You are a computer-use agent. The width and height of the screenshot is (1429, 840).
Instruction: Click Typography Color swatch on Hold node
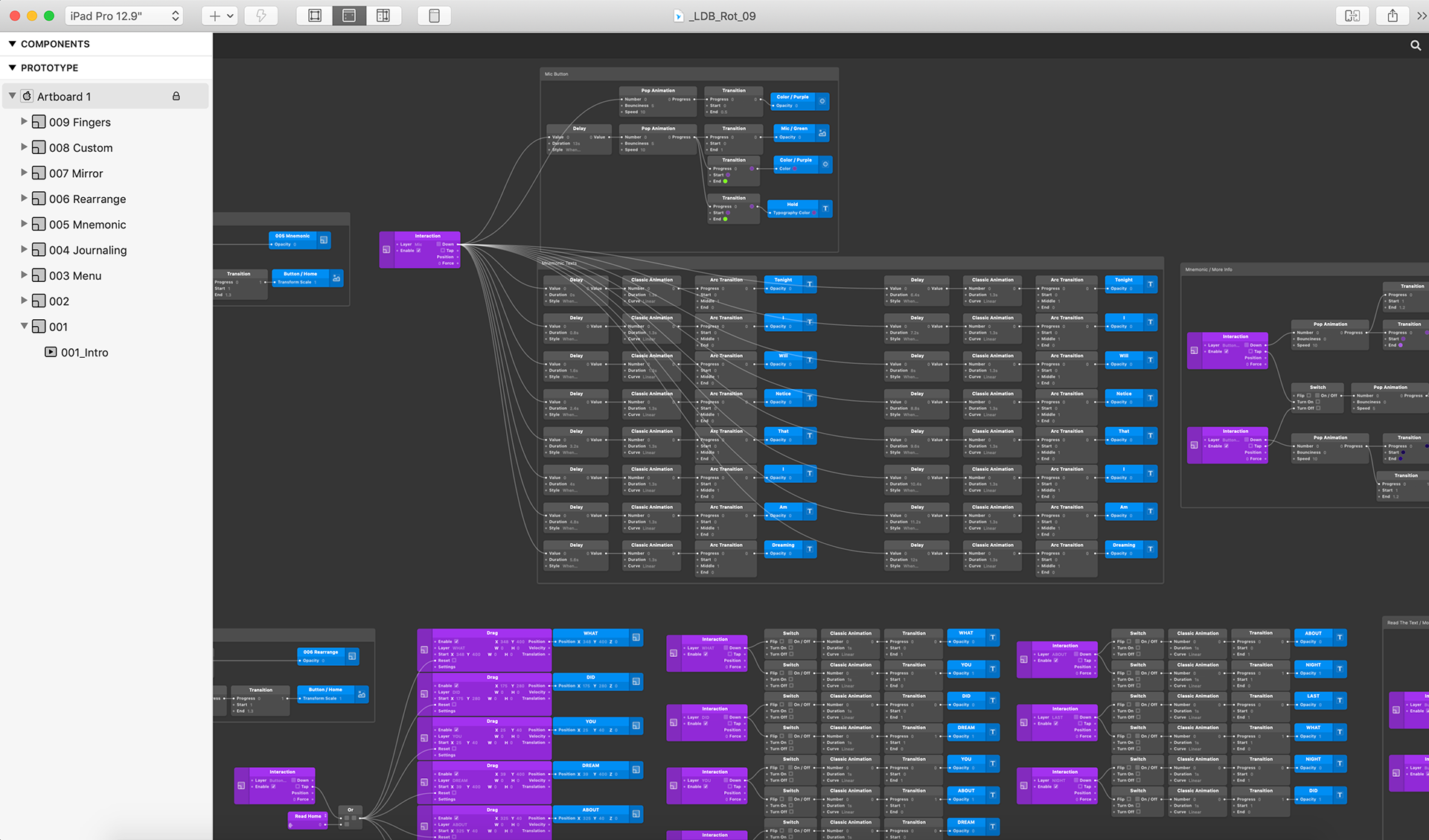click(814, 213)
